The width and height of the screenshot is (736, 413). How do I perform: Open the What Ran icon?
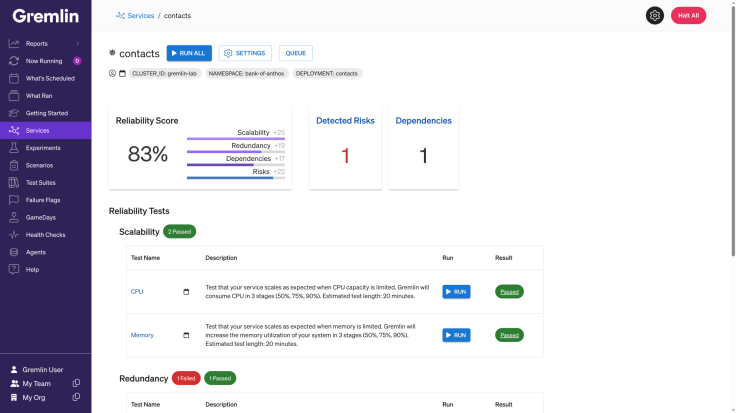pyautogui.click(x=14, y=96)
